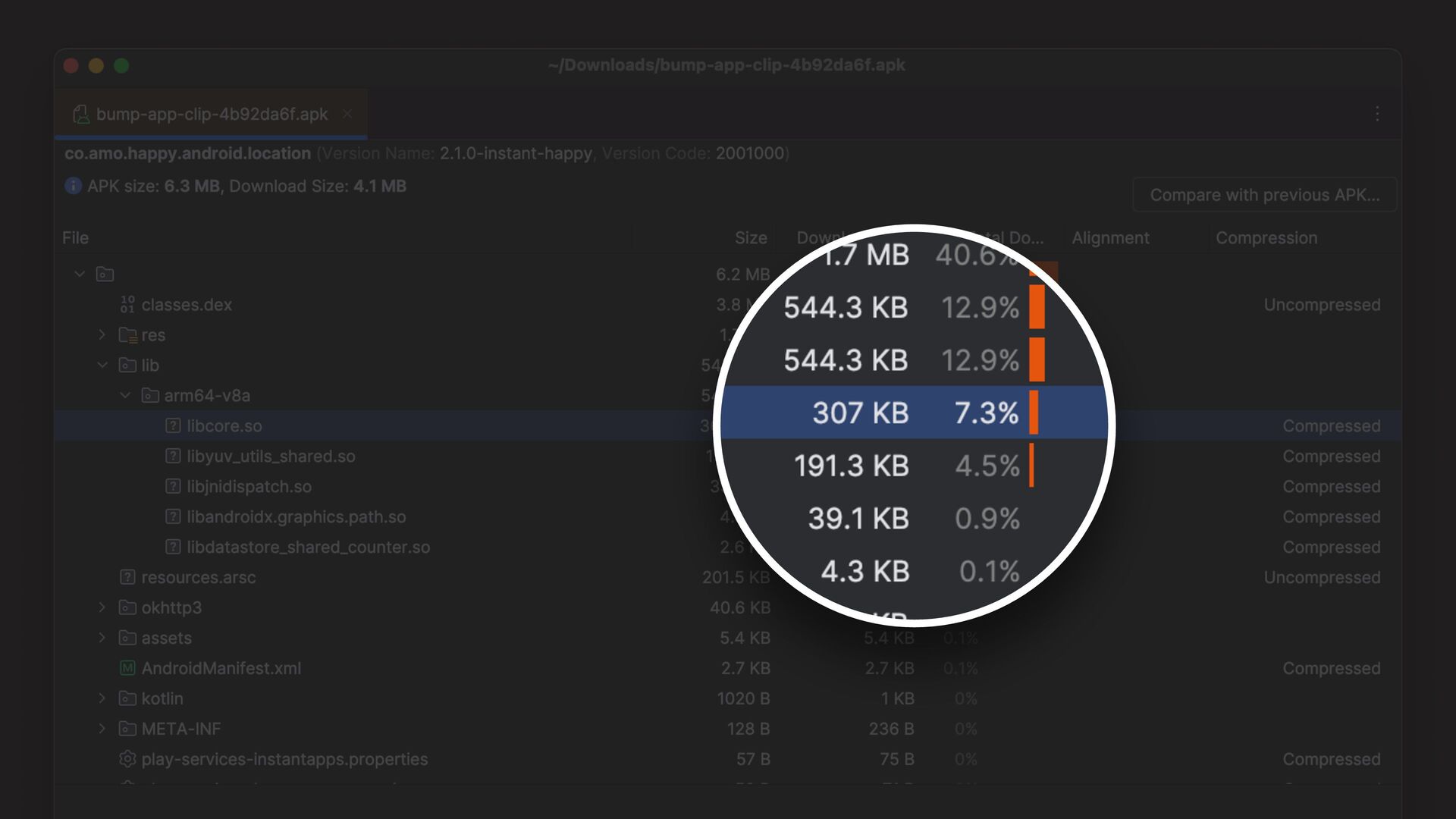Collapse the lib folder
Screen dimensions: 1456x819
[x=102, y=365]
